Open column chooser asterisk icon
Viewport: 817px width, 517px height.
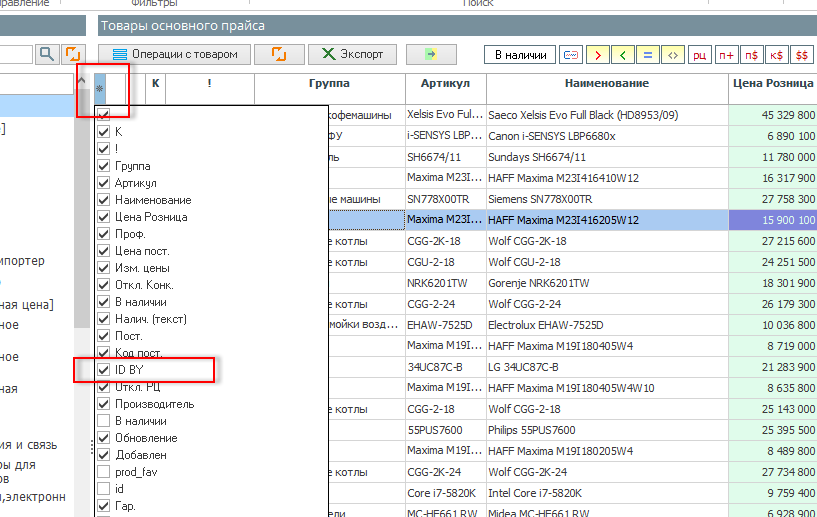[100, 89]
